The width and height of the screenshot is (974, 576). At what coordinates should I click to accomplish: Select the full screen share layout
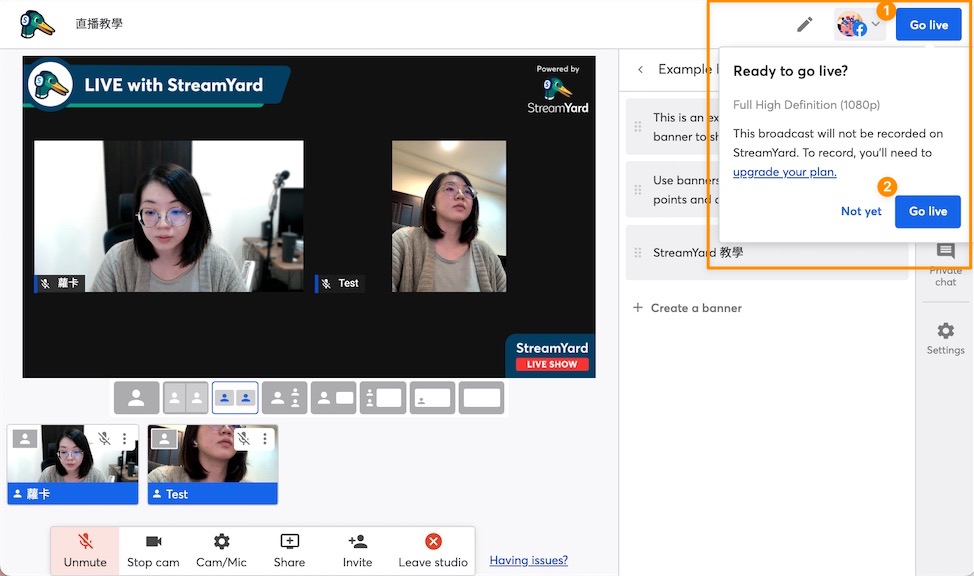point(481,398)
